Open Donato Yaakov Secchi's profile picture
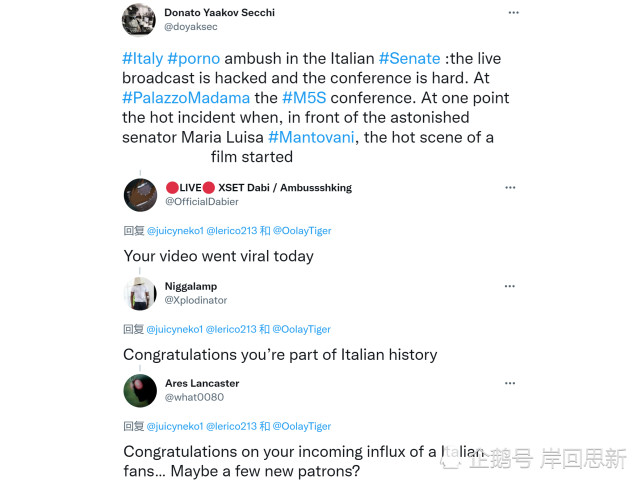Screen dimensions: 641x481 139,20
